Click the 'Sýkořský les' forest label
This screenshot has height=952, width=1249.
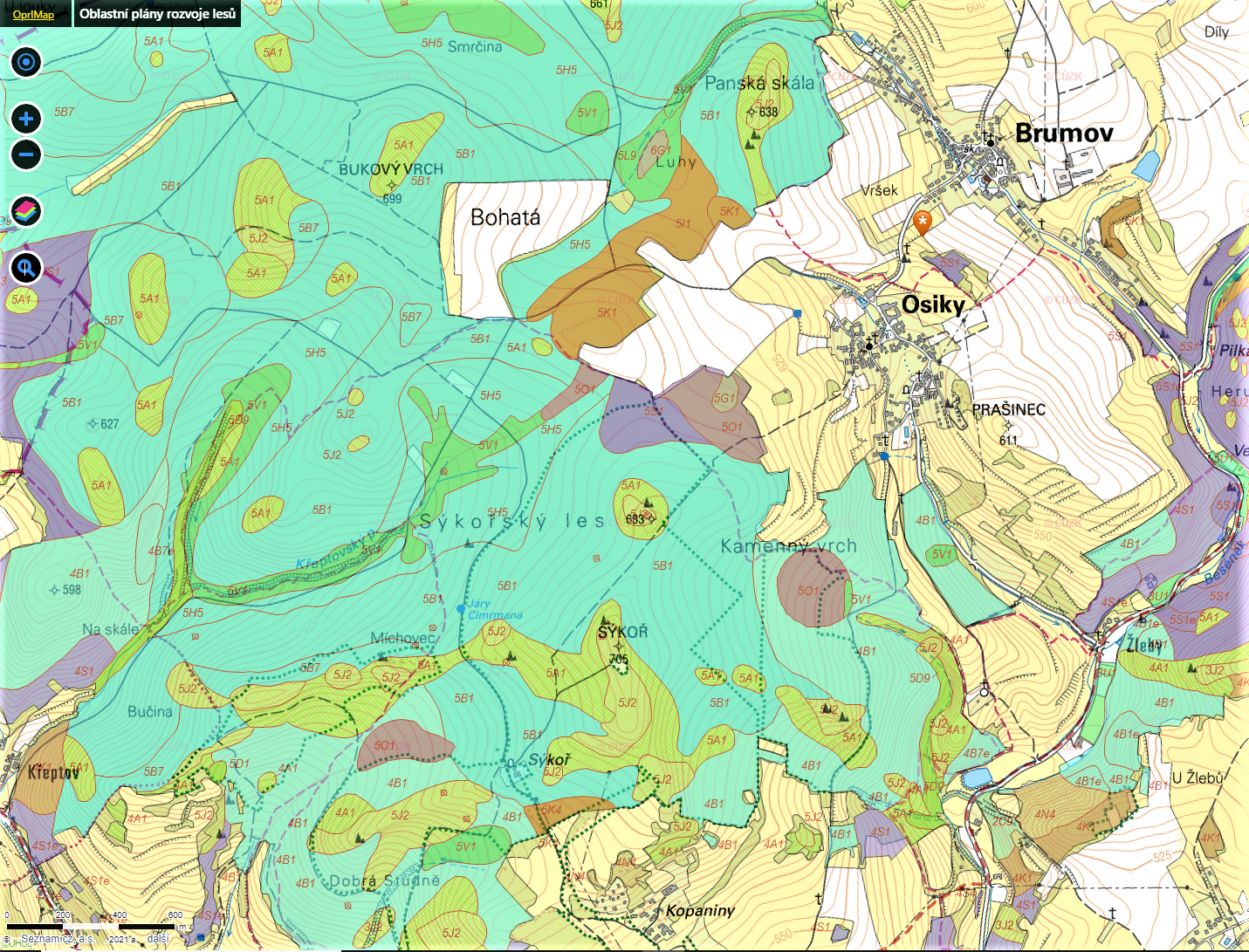(x=512, y=522)
